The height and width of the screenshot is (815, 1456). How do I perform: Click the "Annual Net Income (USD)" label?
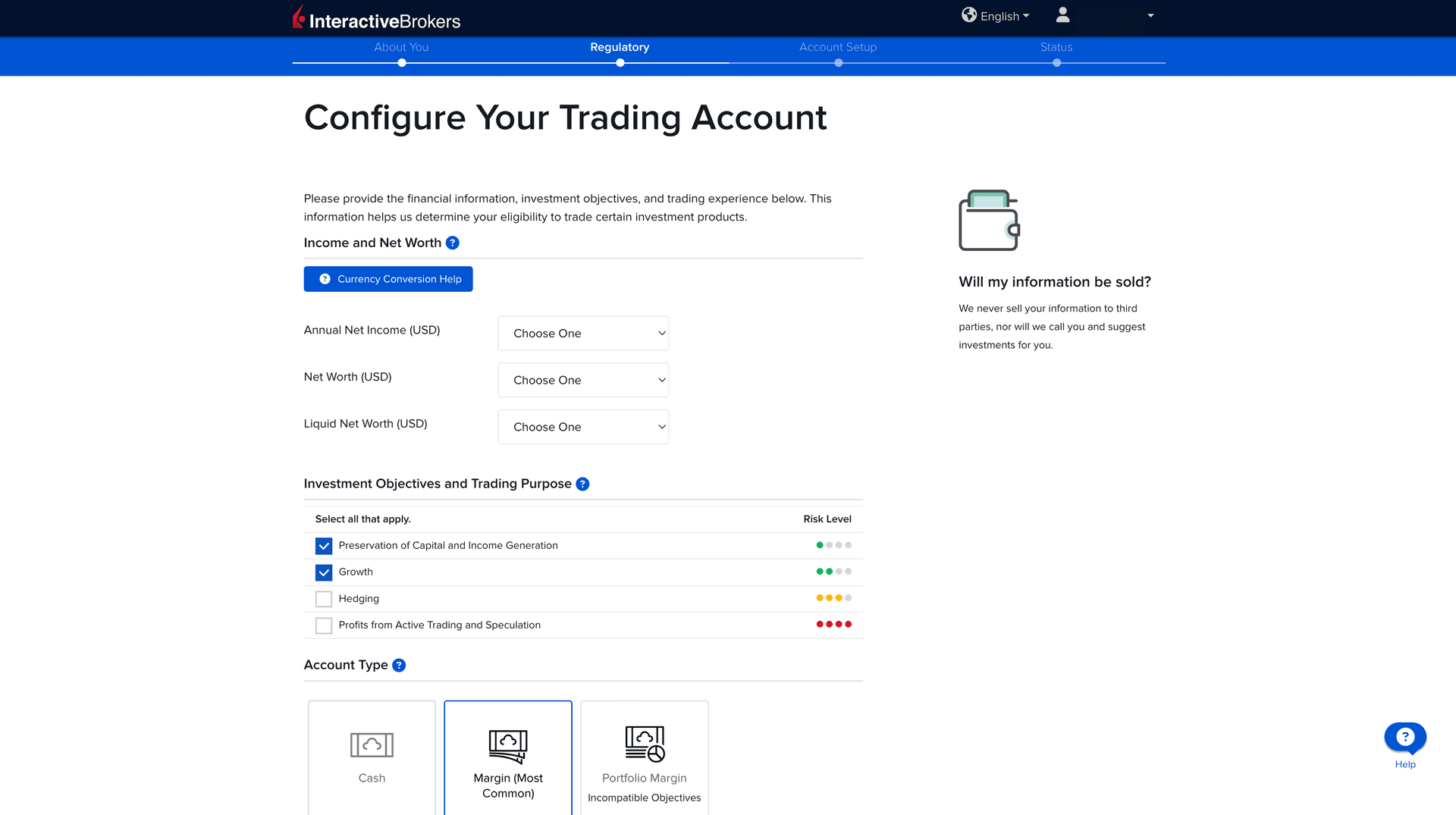[372, 330]
